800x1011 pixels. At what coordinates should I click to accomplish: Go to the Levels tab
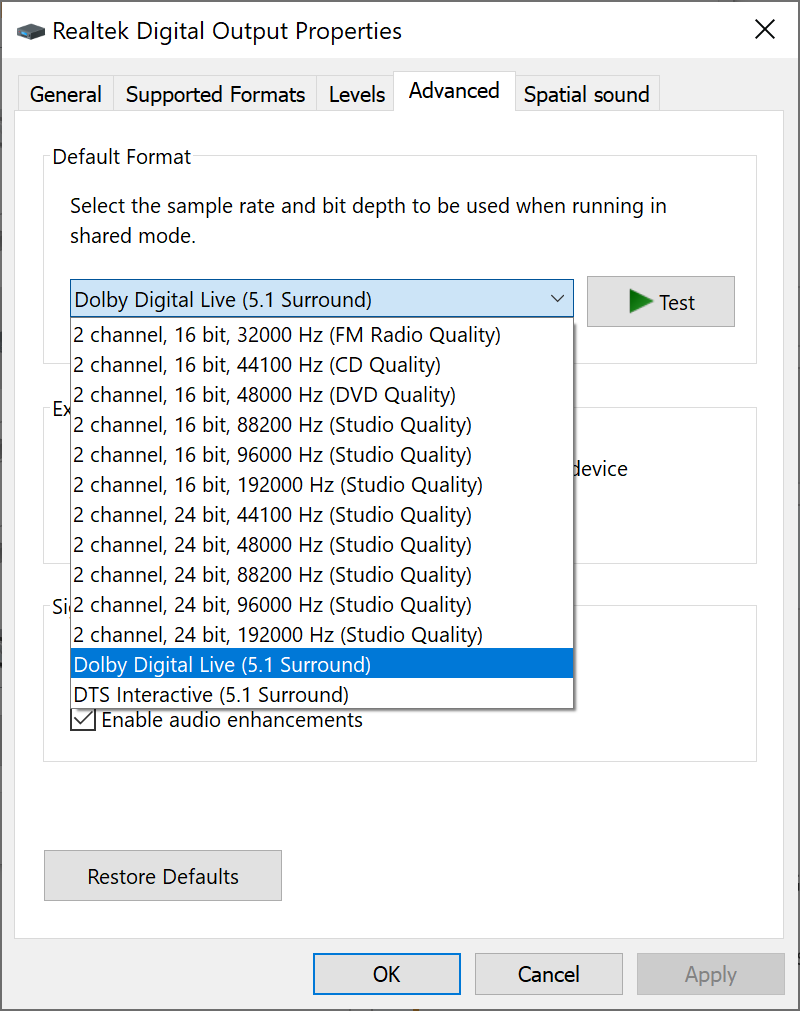pyautogui.click(x=356, y=94)
